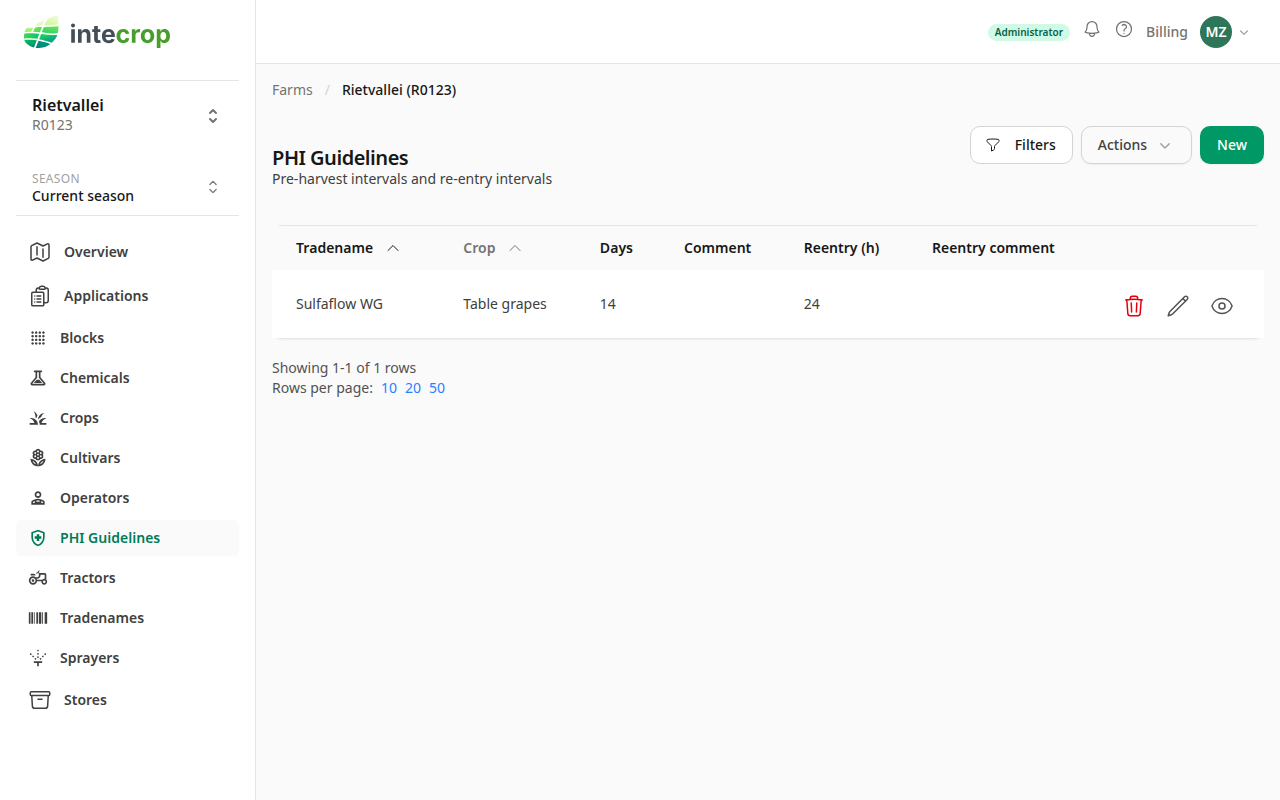Viewport: 1280px width, 800px height.
Task: Open the Actions dropdown
Action: coord(1136,145)
